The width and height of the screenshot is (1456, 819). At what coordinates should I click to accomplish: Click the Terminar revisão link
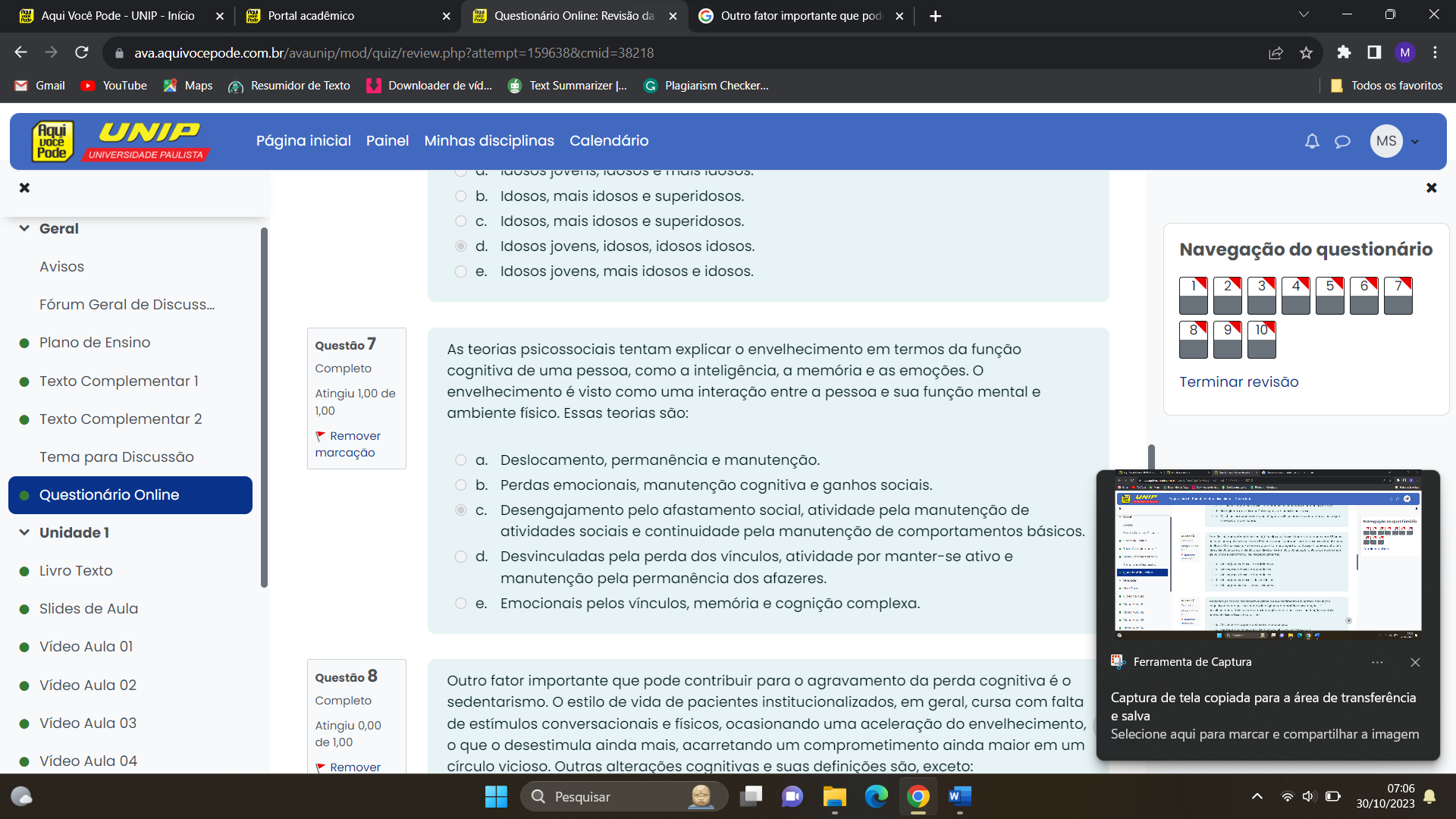click(x=1238, y=382)
